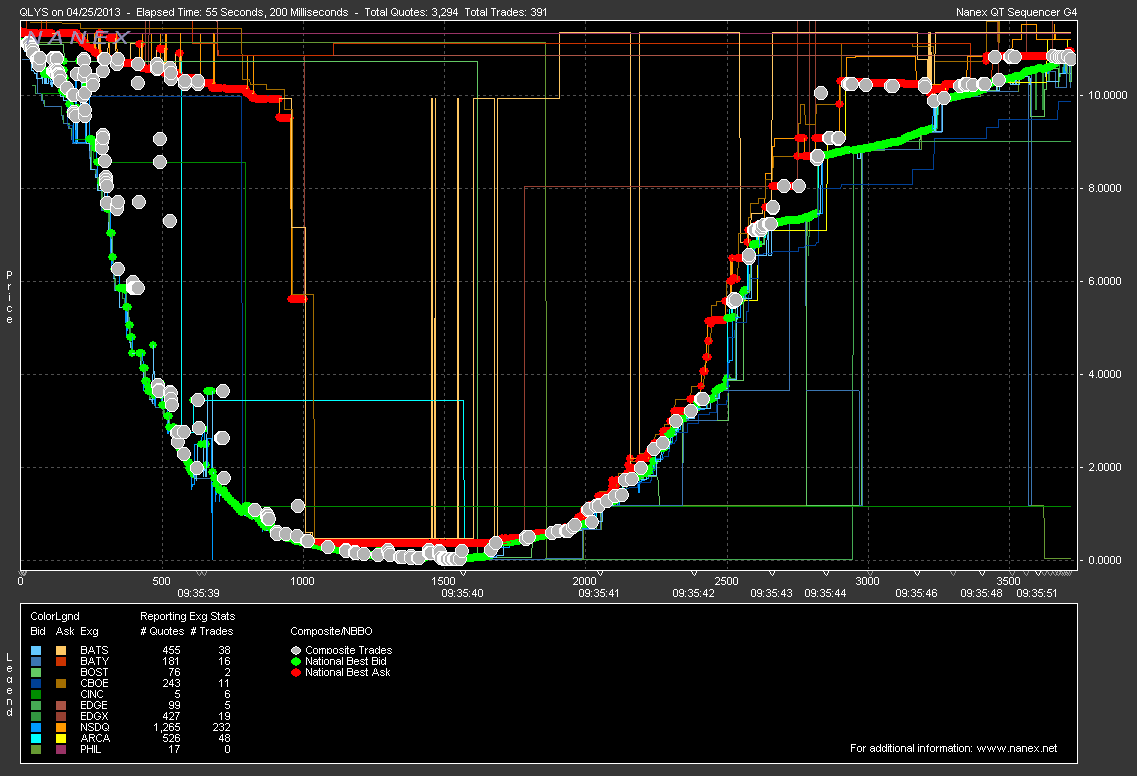Image resolution: width=1137 pixels, height=776 pixels.
Task: Click the 'National Best Bid' legend label
Action: (346, 661)
